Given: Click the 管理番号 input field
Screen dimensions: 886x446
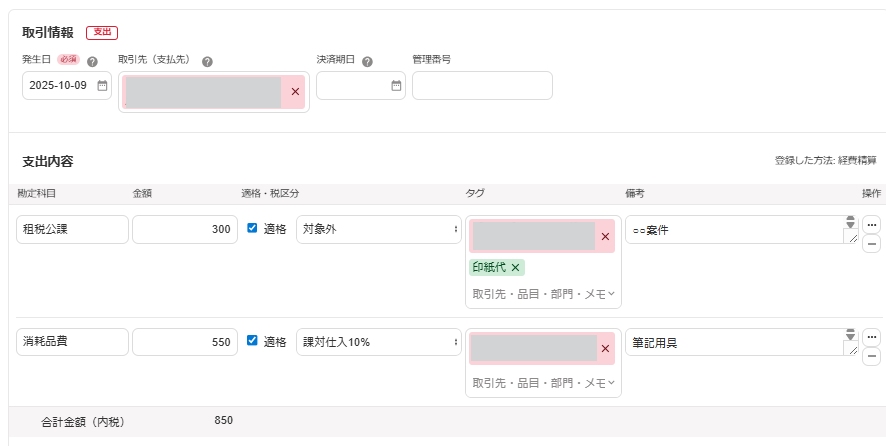Looking at the screenshot, I should (482, 86).
